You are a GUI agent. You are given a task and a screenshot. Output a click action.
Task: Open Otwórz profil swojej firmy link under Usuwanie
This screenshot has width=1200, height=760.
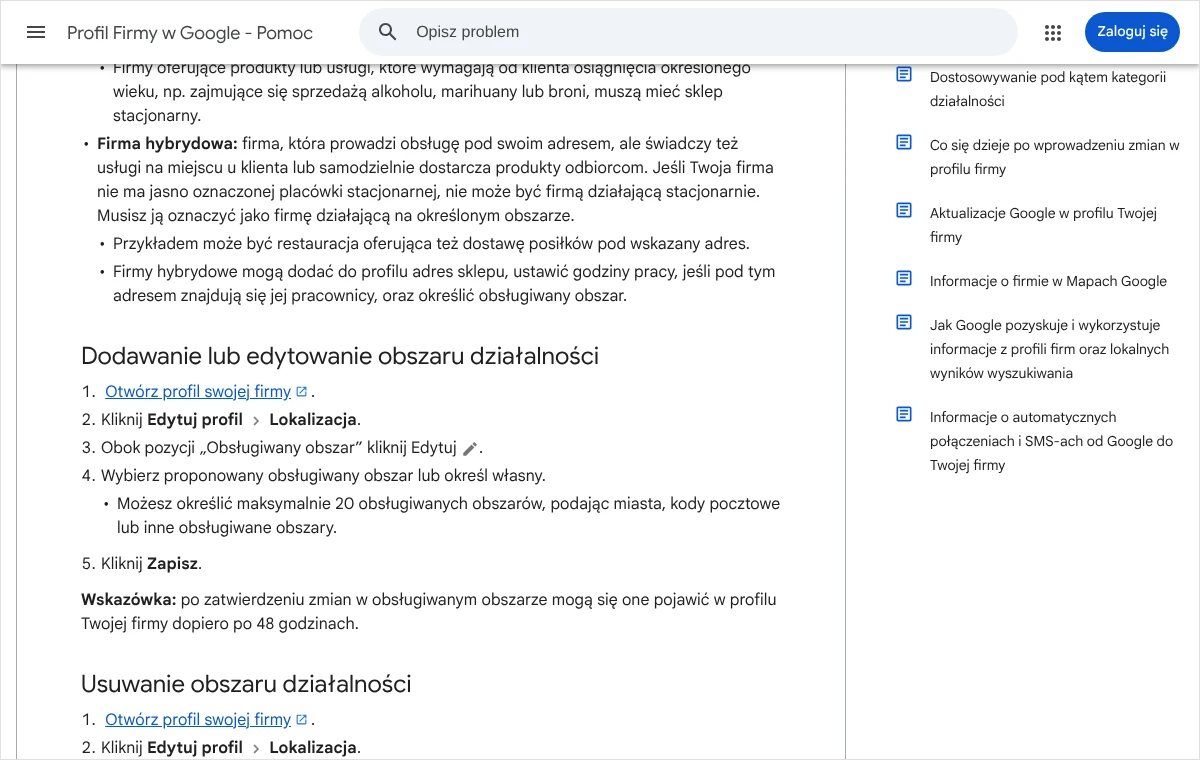tap(198, 720)
